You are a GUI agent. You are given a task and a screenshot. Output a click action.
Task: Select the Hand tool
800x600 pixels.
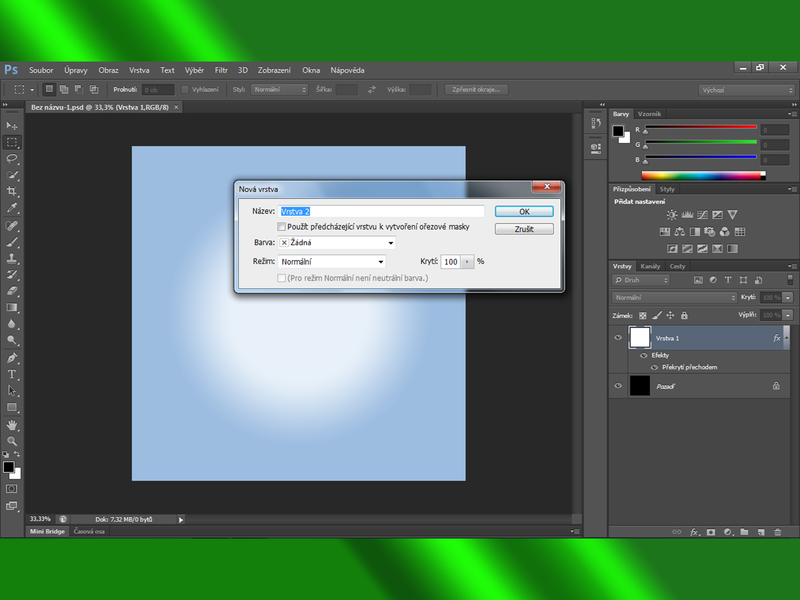12,424
